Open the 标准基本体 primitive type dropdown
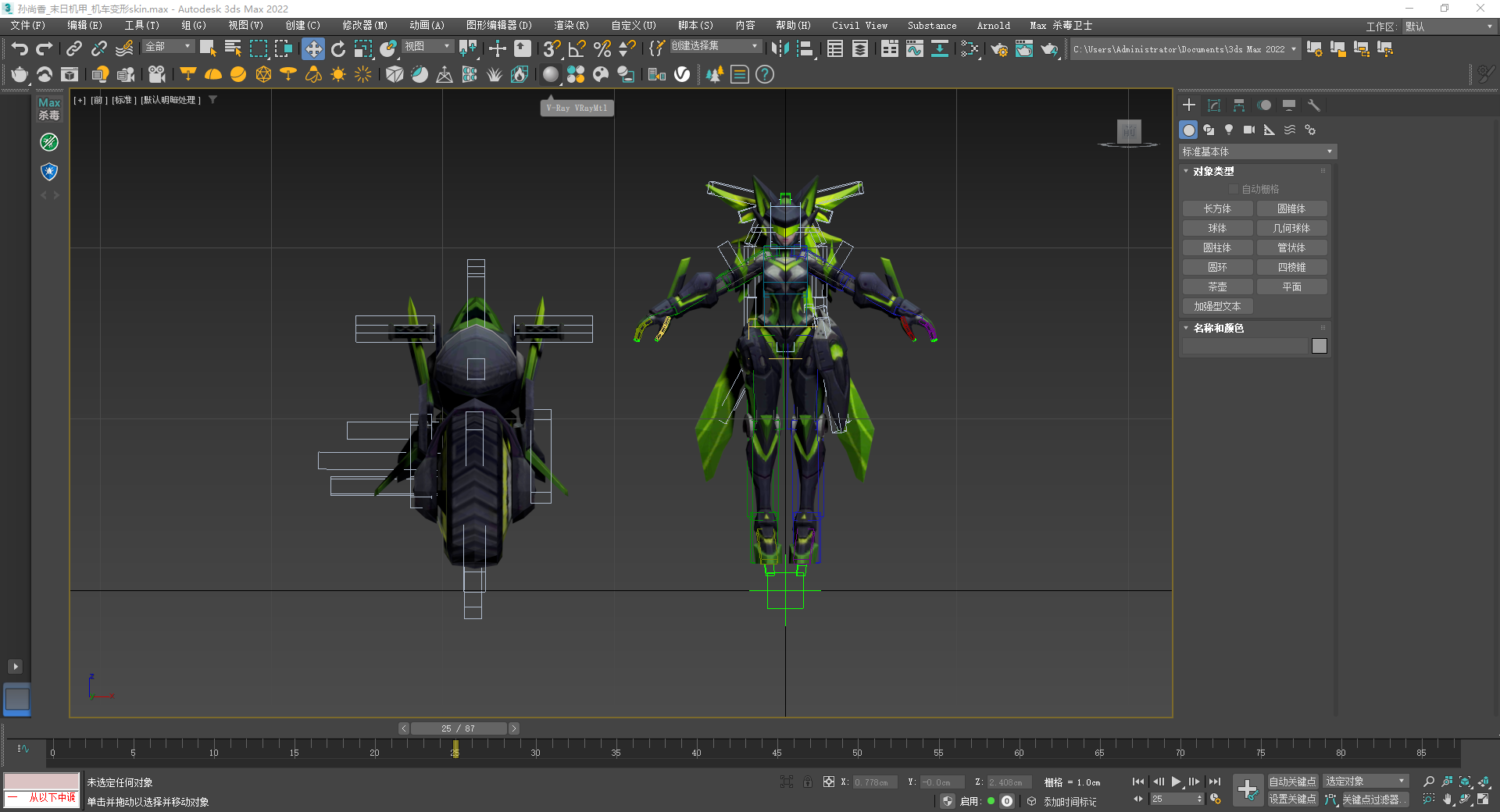 coord(1257,151)
